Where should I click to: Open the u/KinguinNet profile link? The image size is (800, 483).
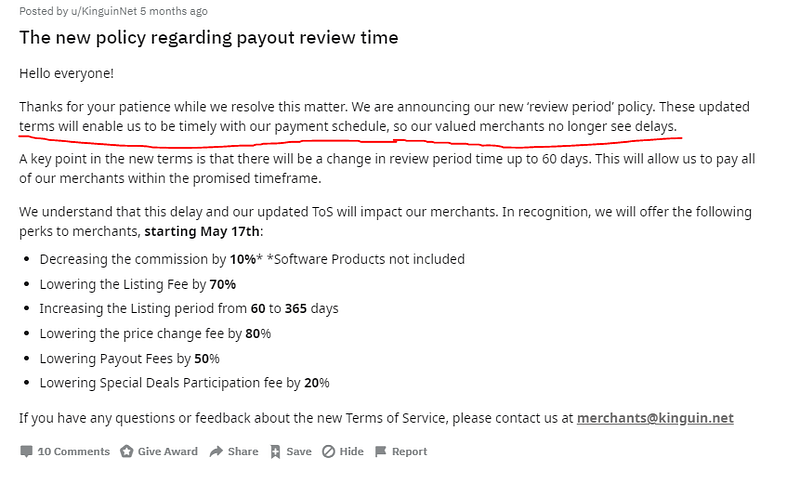tap(104, 11)
